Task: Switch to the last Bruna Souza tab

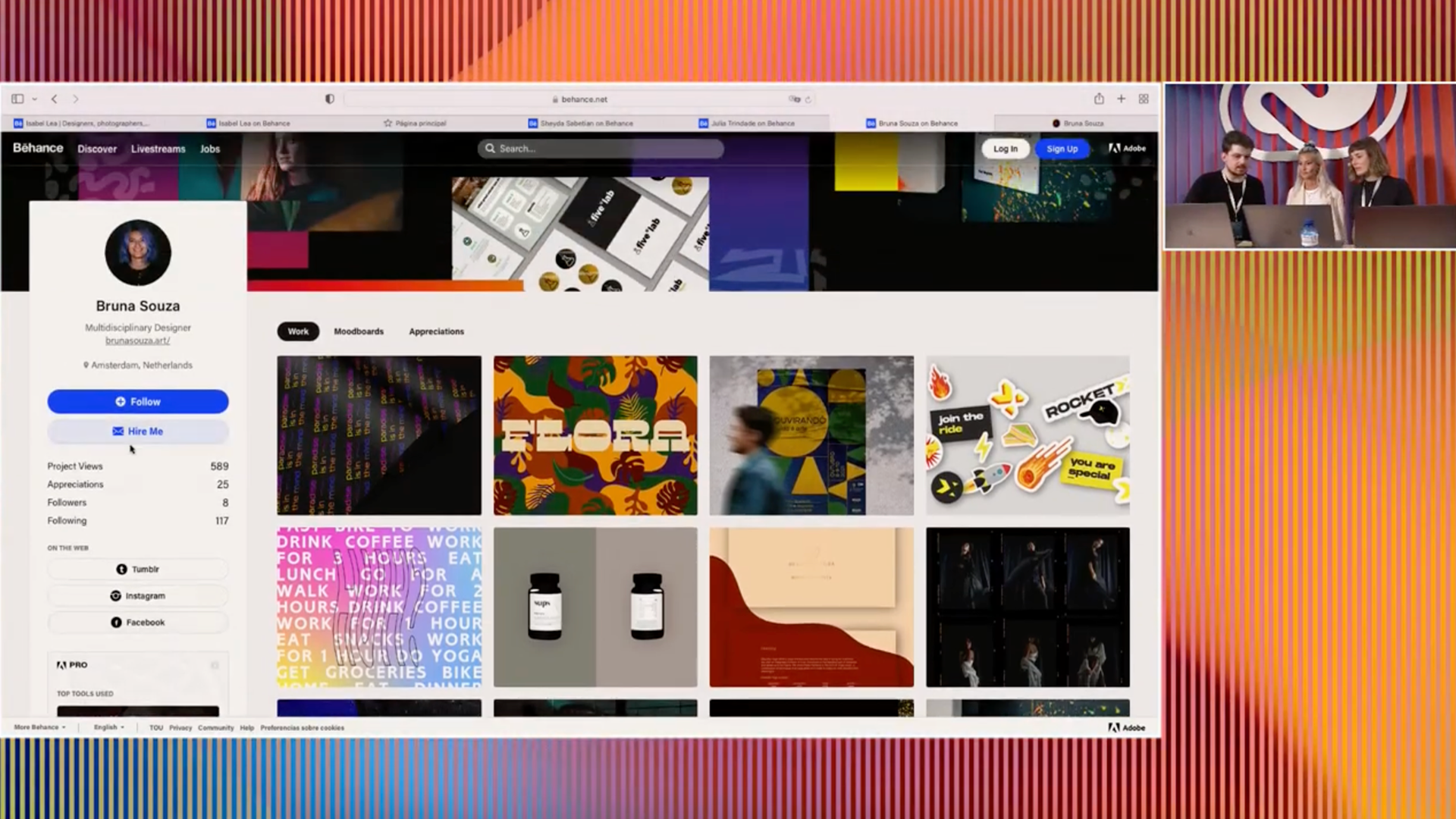Action: coord(1078,123)
